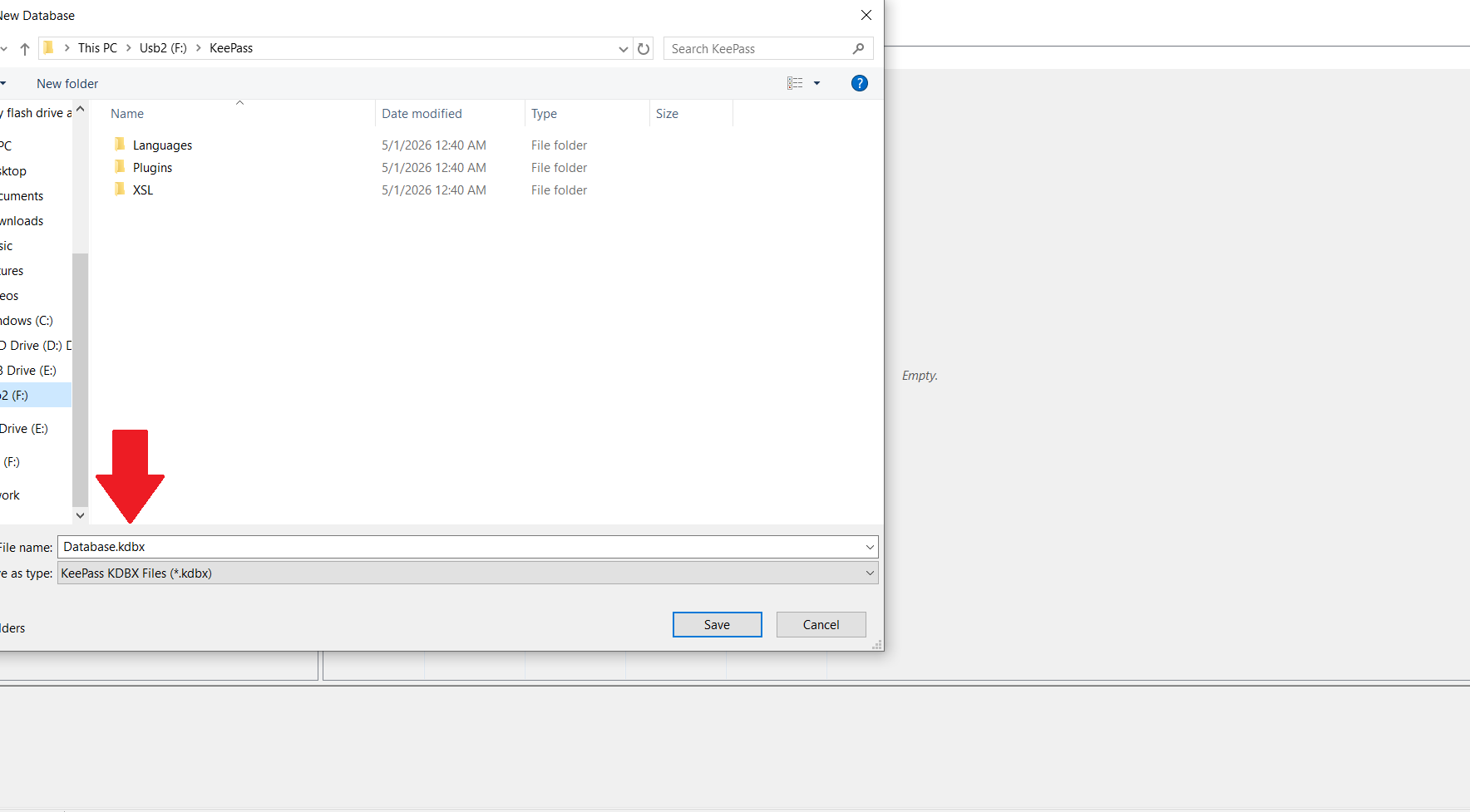Click the recent locations dropdown arrow
This screenshot has width=1470, height=812.
point(4,49)
